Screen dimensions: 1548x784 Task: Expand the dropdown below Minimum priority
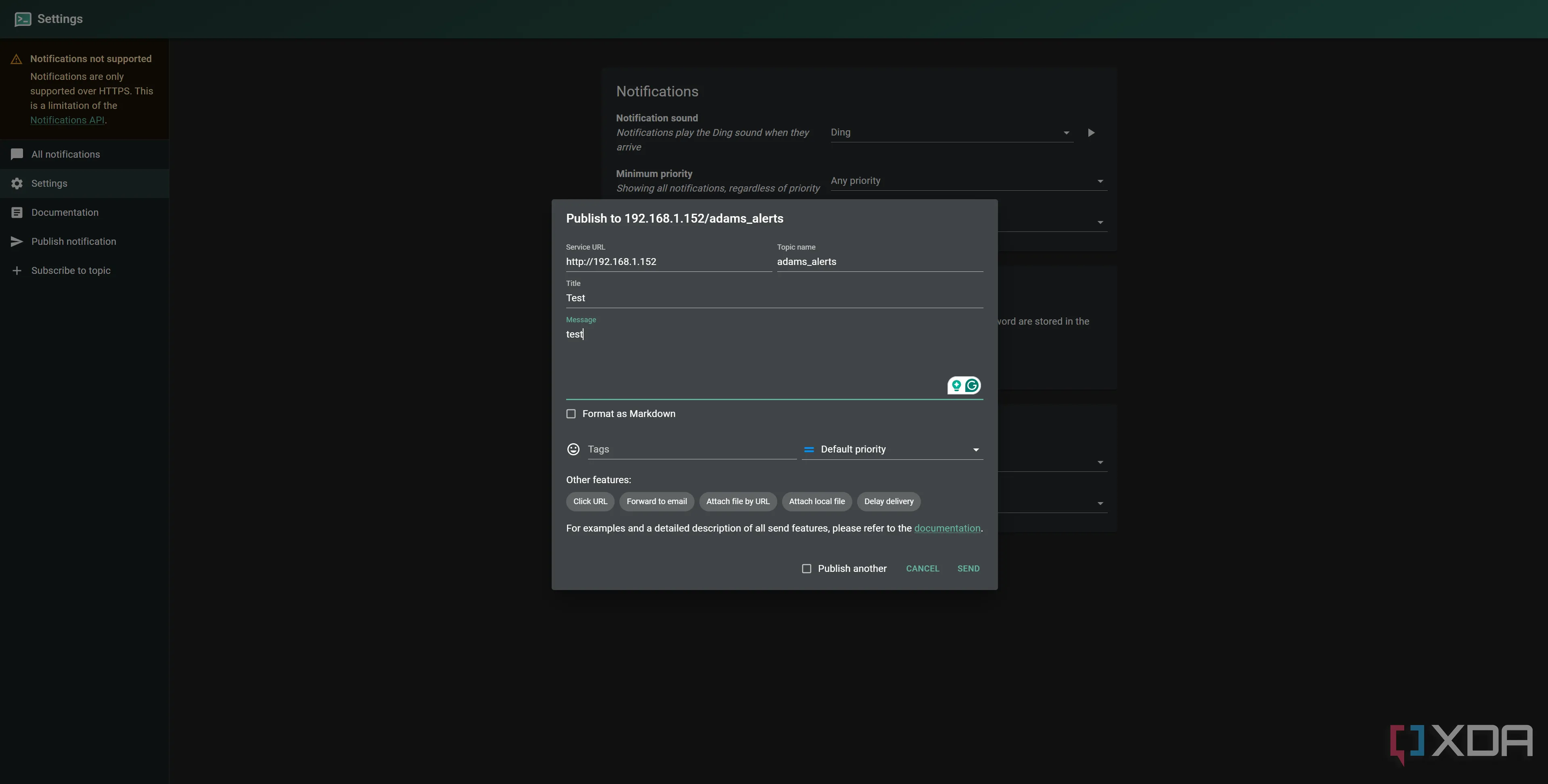click(x=1100, y=222)
